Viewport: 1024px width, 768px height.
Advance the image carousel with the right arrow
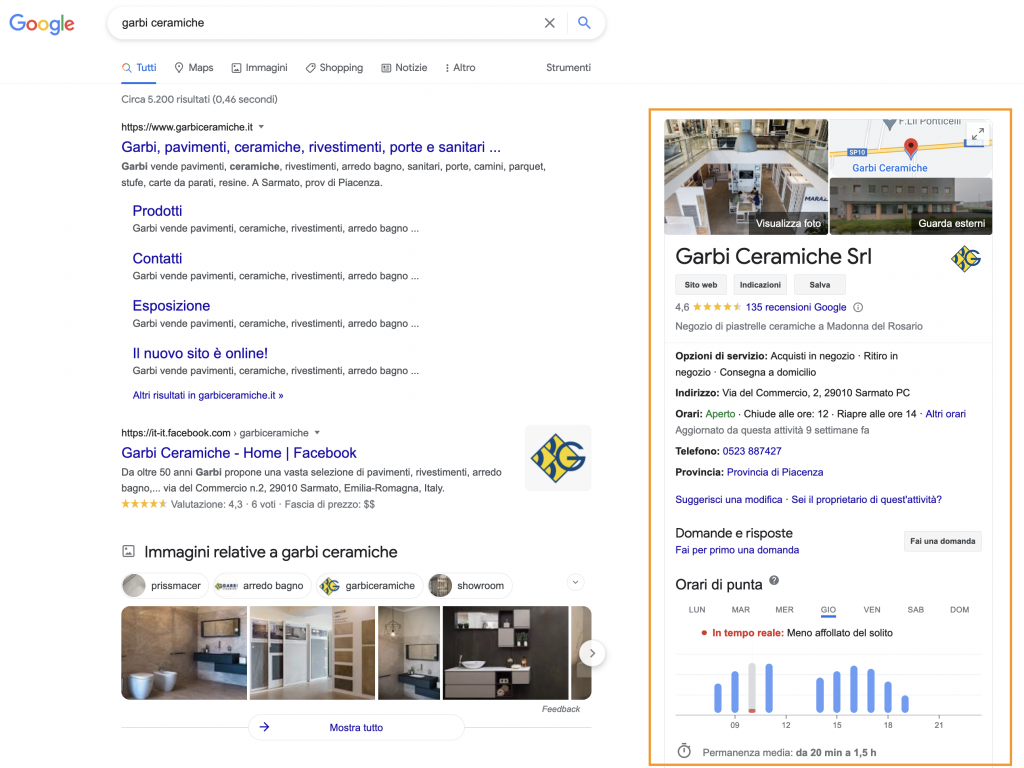592,653
